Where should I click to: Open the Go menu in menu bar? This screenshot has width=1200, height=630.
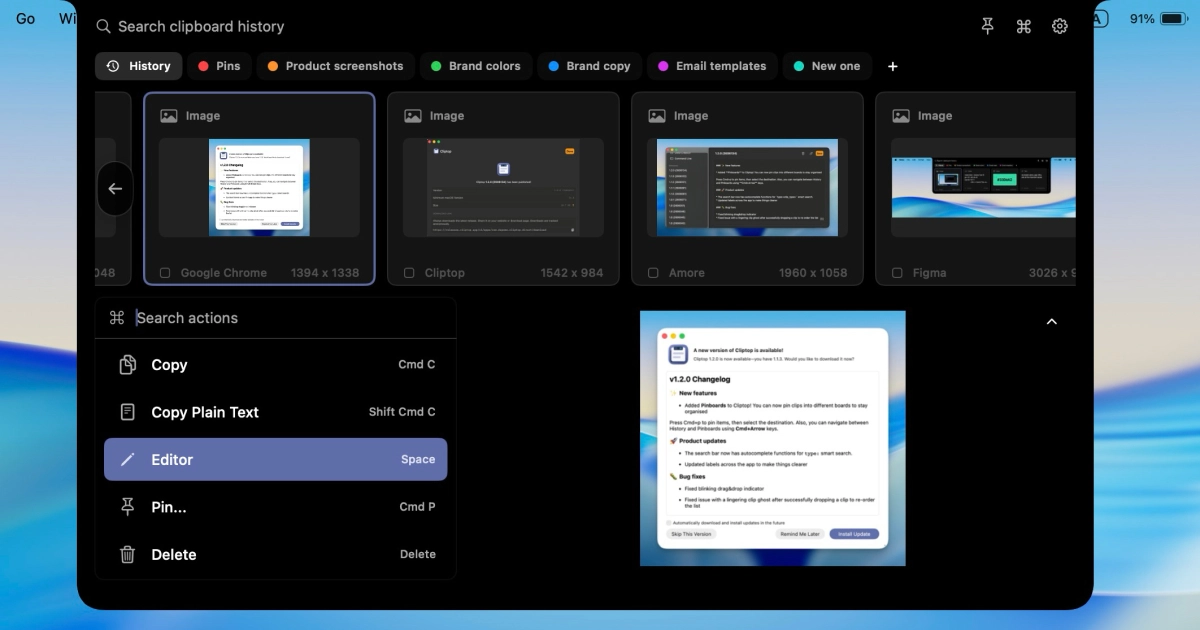25,19
